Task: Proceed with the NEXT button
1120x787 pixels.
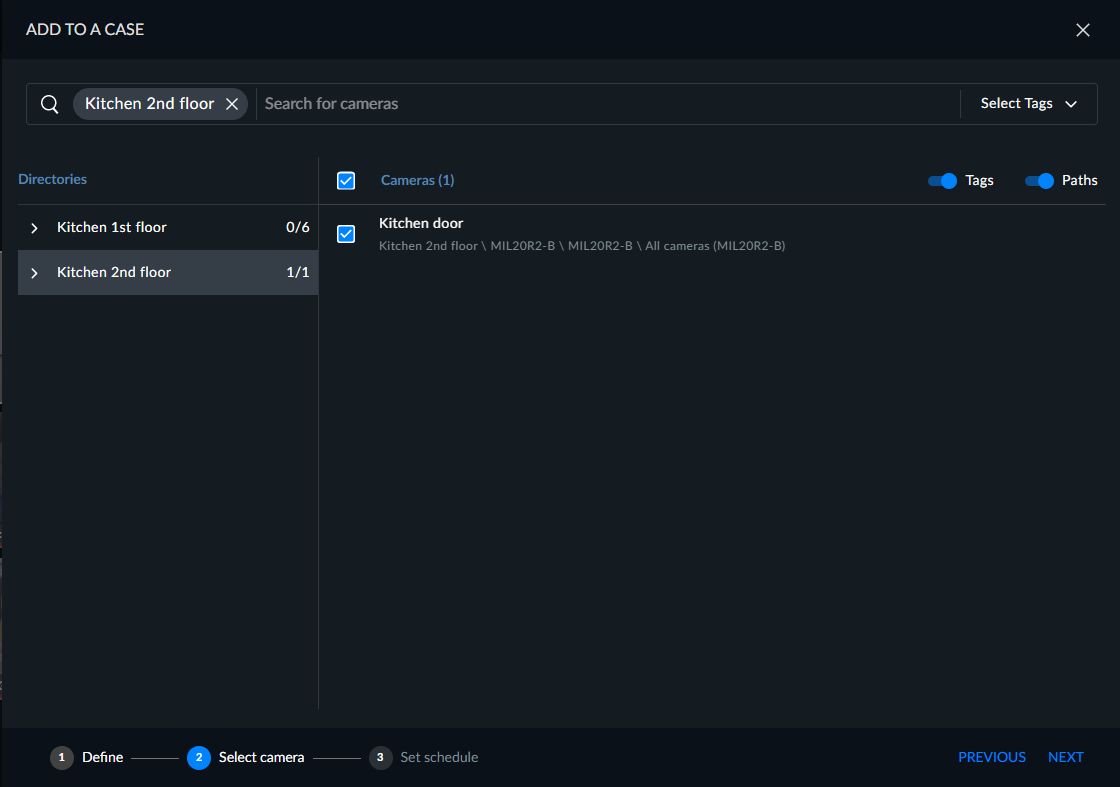Action: [x=1066, y=758]
